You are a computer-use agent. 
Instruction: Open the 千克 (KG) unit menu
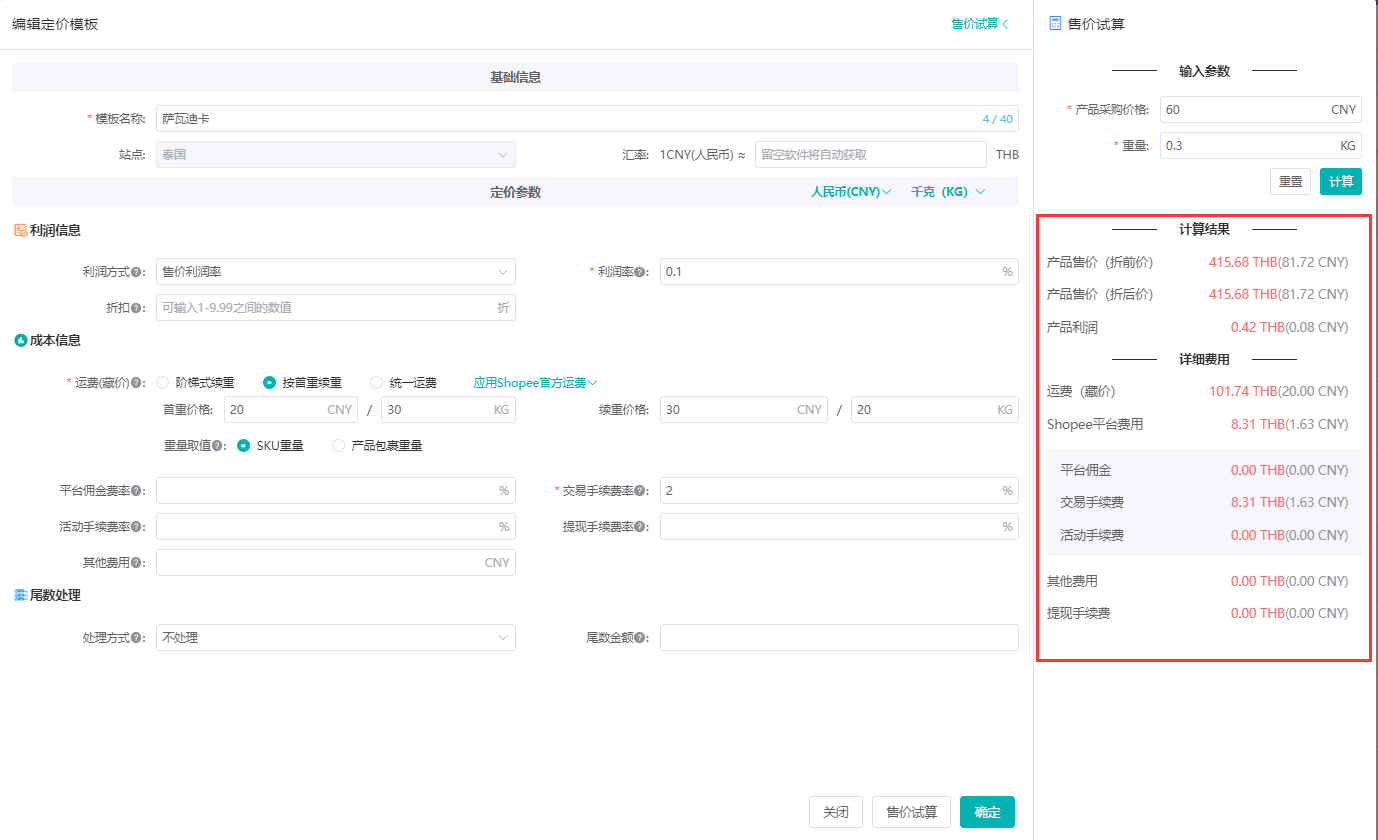coord(947,192)
